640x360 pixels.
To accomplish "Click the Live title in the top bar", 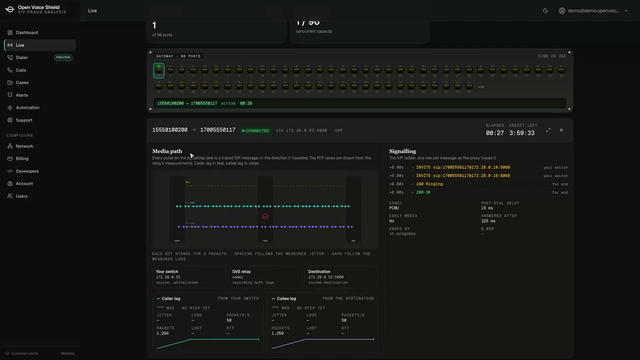I will pyautogui.click(x=92, y=11).
